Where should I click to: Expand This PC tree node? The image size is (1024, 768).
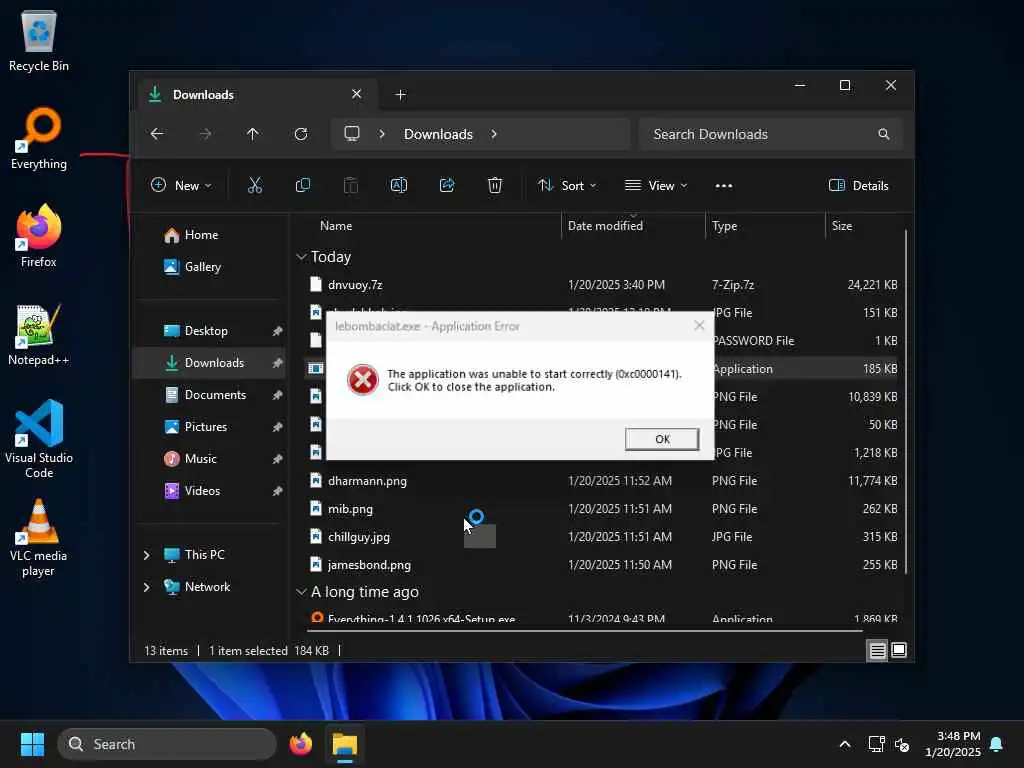point(146,554)
